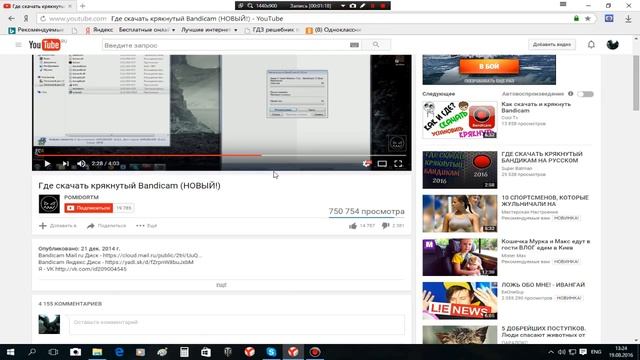This screenshot has height=360, width=640.
Task: Open the 'ГДЗ решебник' bookmark
Action: pyautogui.click(x=271, y=30)
